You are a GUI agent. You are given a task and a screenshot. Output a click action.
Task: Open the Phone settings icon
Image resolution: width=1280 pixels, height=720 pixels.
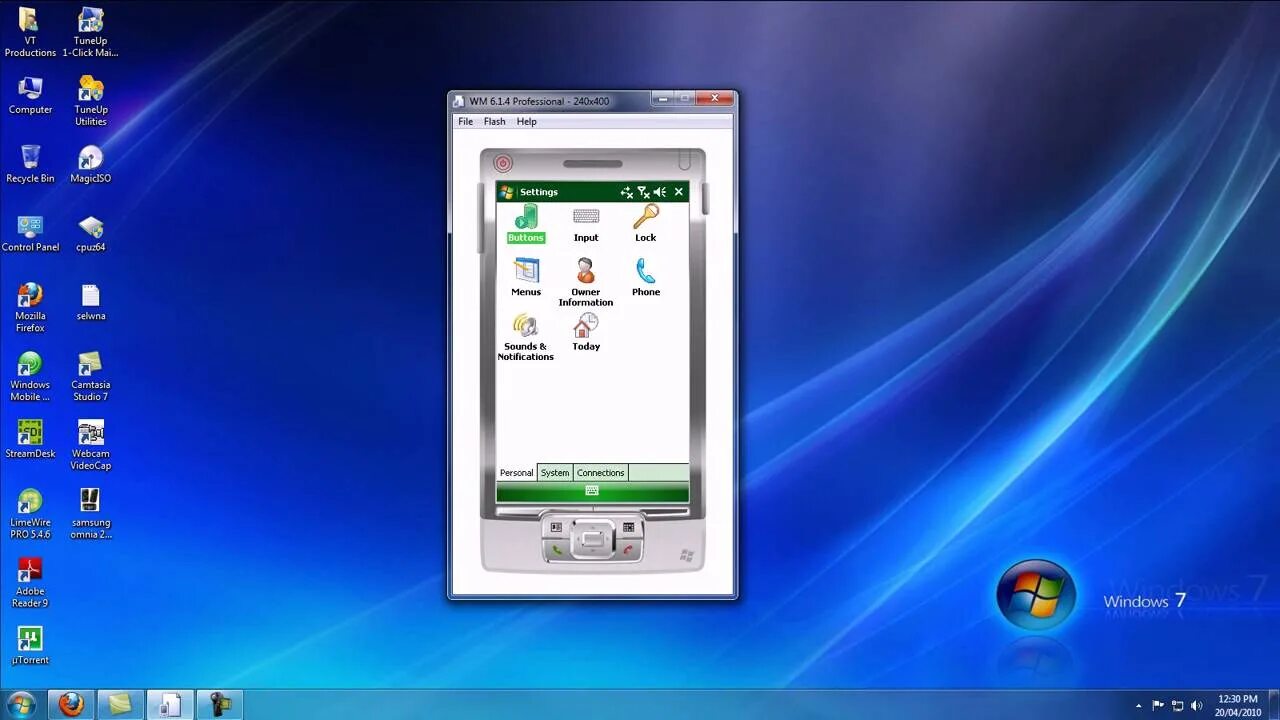tap(646, 278)
